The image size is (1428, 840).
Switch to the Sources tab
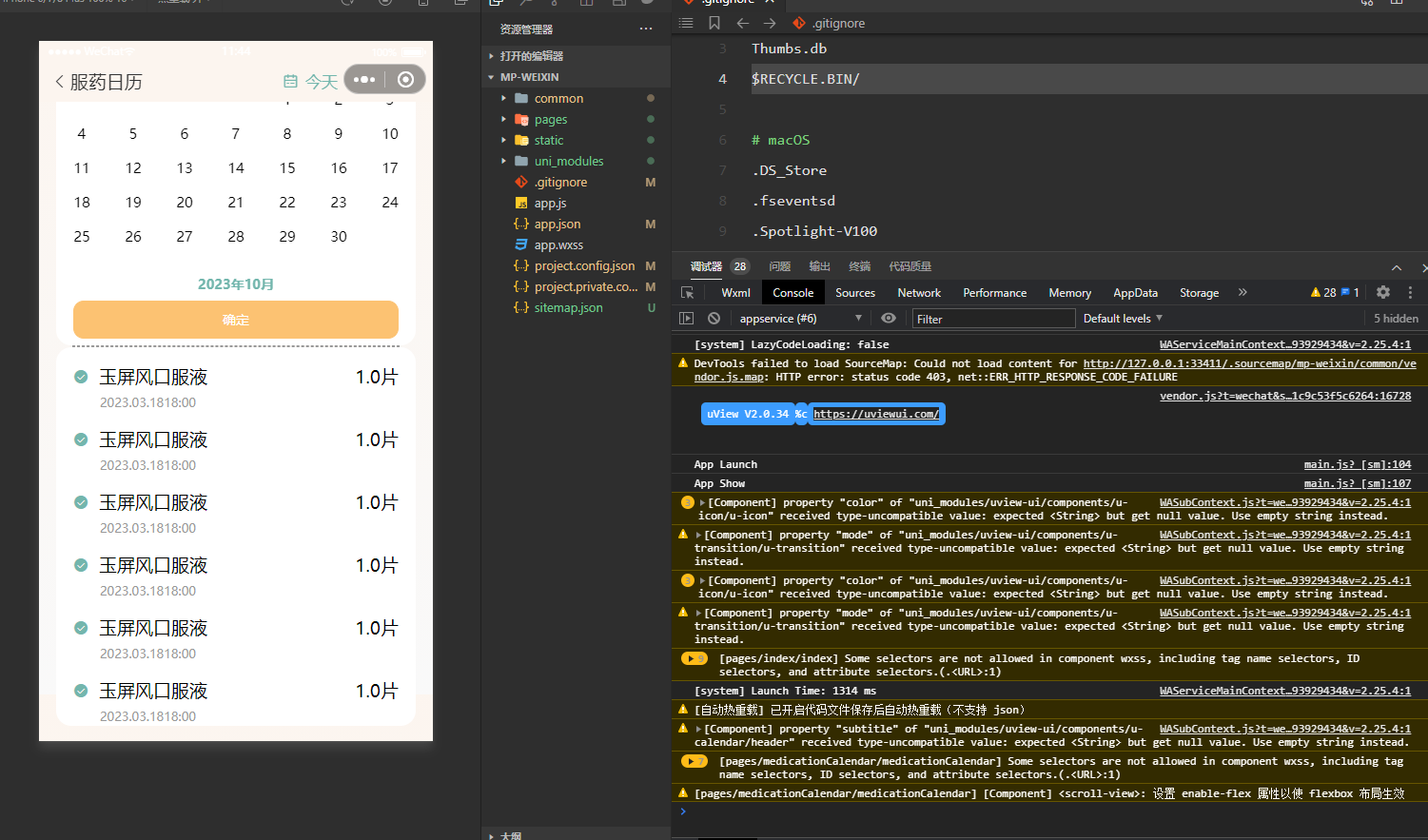[x=855, y=293]
